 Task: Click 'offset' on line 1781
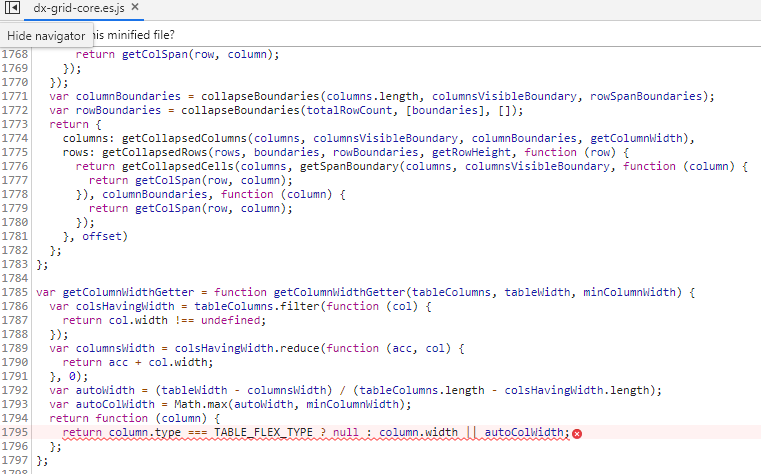pos(101,236)
